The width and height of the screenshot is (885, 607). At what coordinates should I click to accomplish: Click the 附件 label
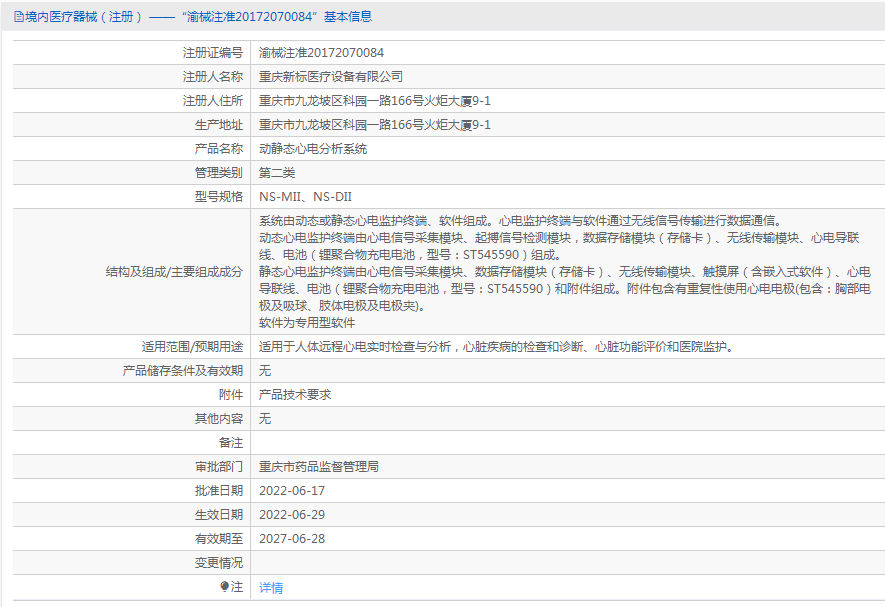coord(231,394)
